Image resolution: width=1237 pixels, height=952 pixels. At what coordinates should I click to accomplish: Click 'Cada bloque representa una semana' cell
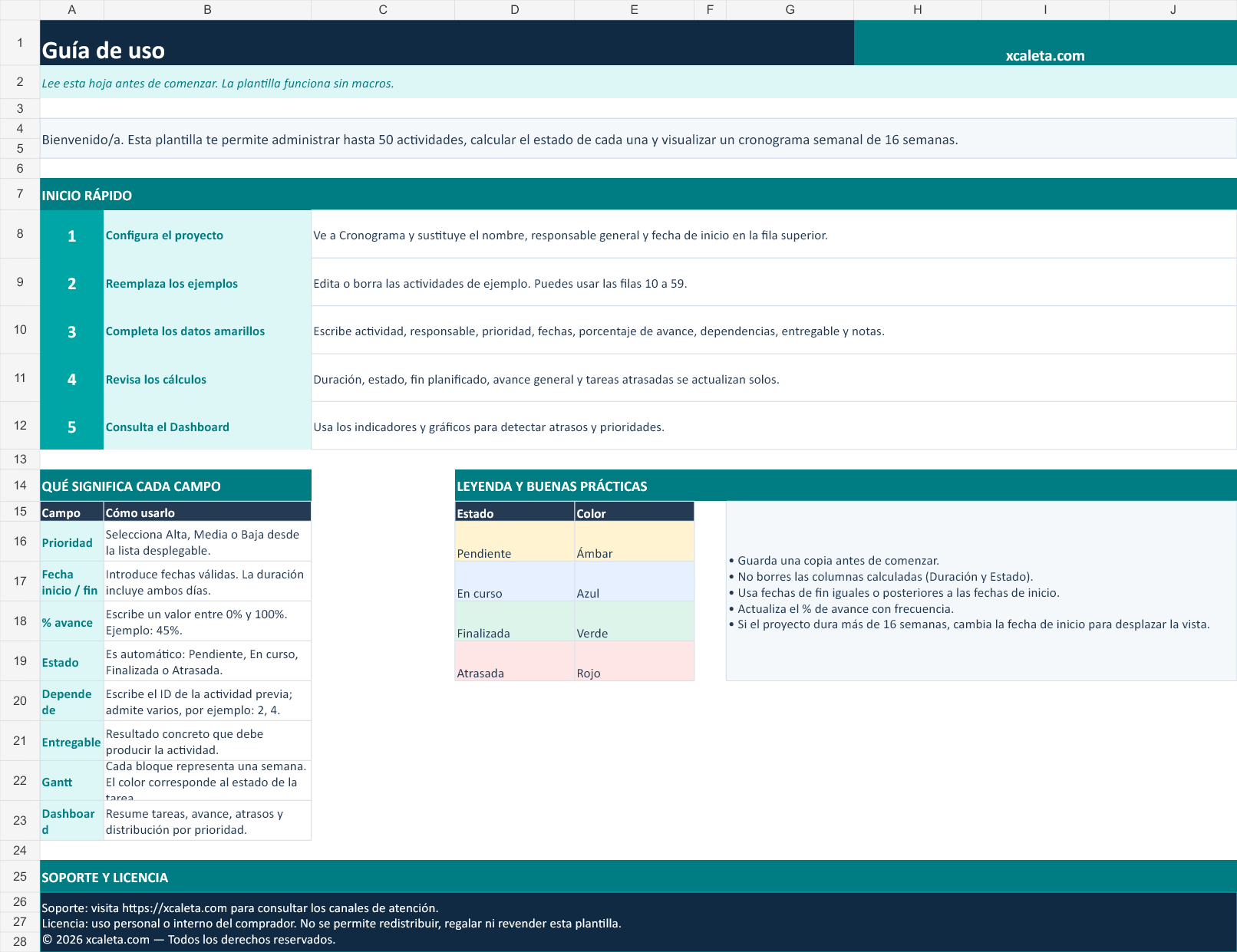[207, 781]
